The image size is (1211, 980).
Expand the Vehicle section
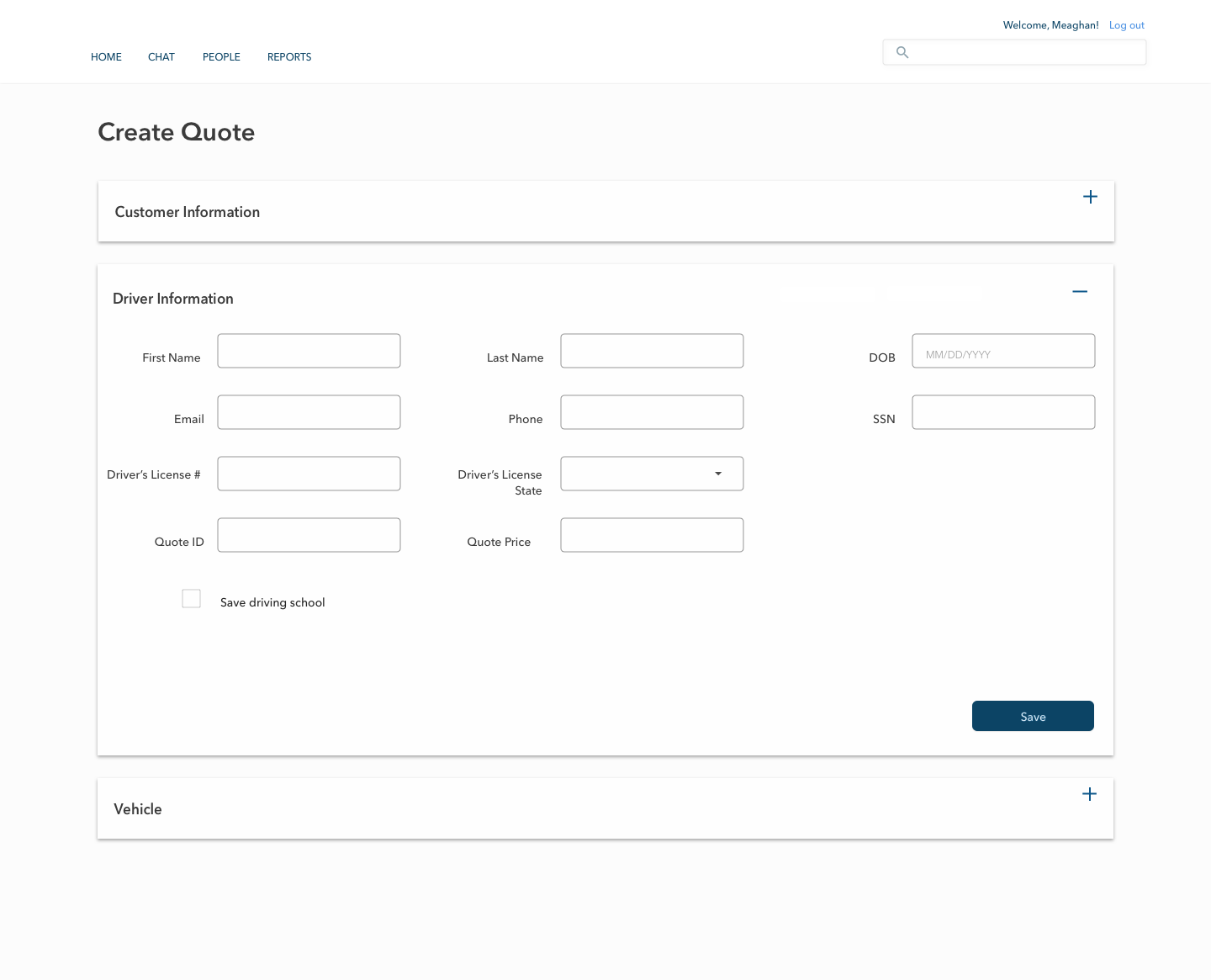(1089, 794)
